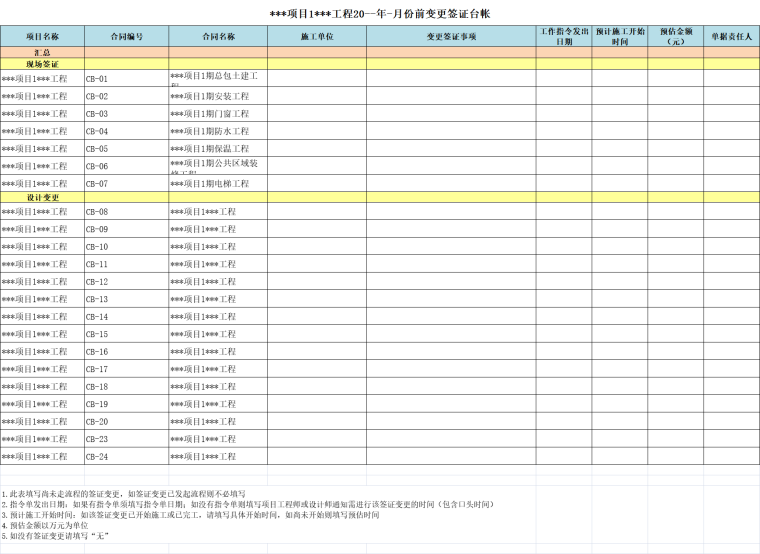This screenshot has height=554, width=760.
Task: Select cell CB-18
Action: click(127, 386)
